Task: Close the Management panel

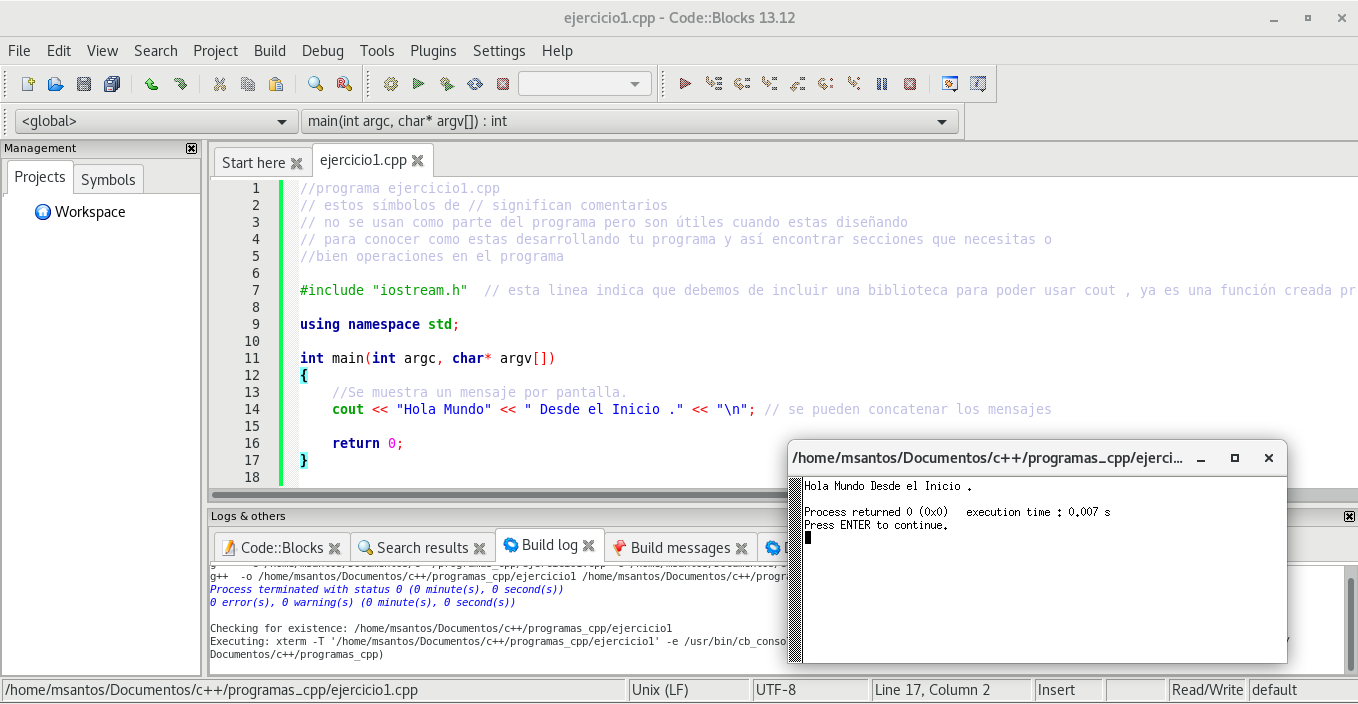Action: 192,149
